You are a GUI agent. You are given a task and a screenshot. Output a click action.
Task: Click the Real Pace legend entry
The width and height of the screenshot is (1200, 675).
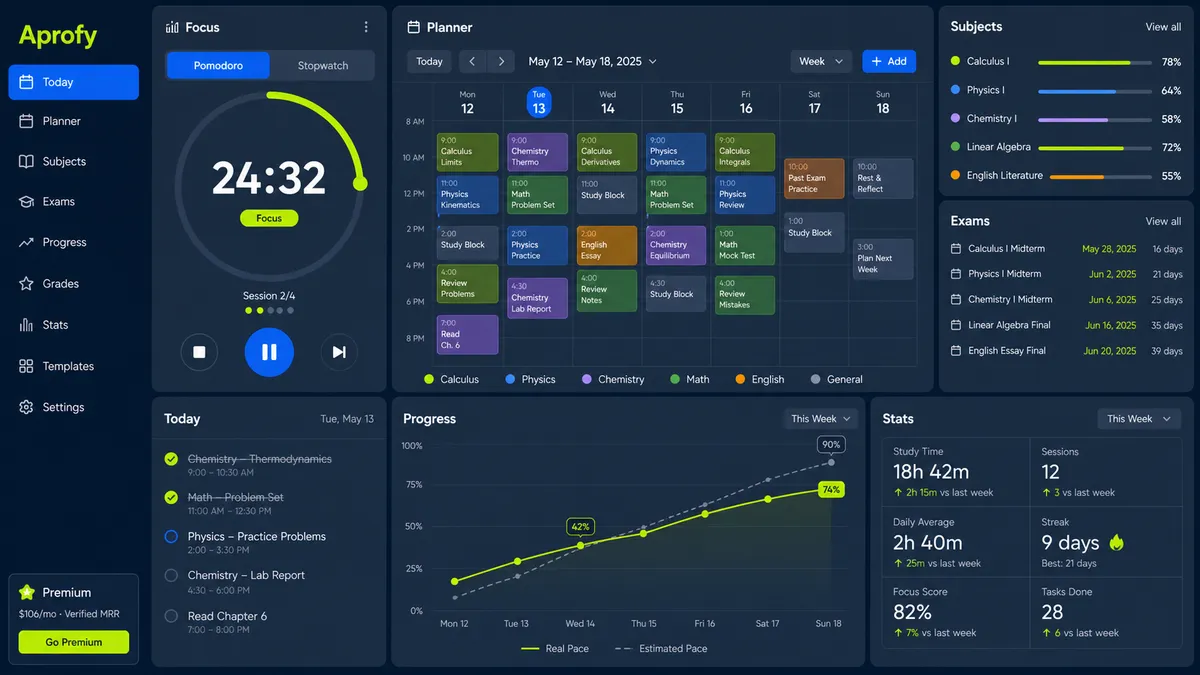click(x=555, y=649)
